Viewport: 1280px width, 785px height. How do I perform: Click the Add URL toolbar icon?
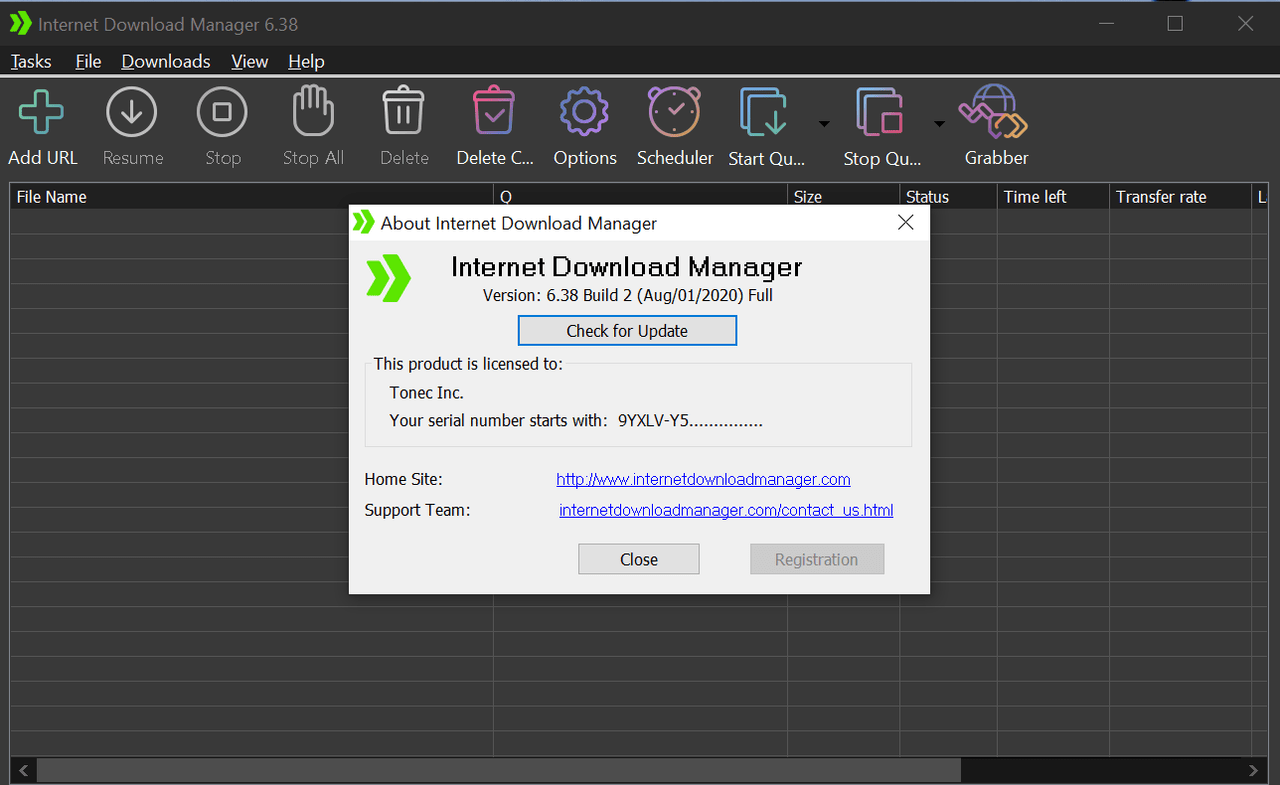41,112
